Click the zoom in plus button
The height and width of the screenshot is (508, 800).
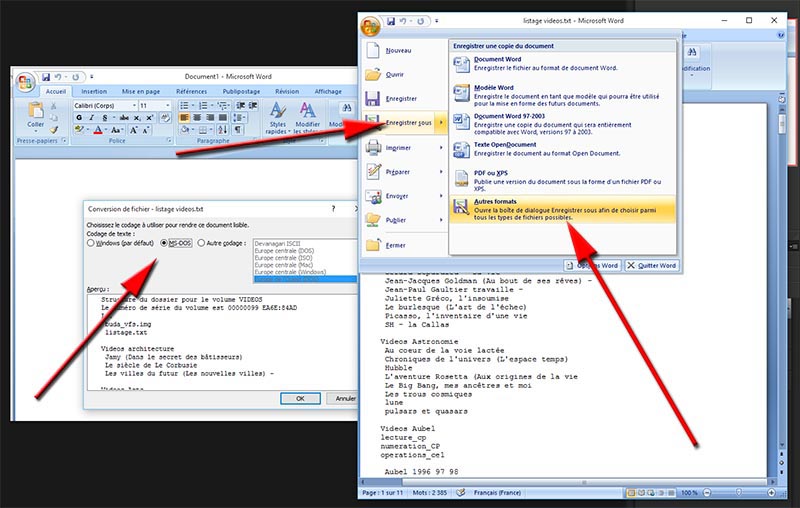(x=771, y=493)
